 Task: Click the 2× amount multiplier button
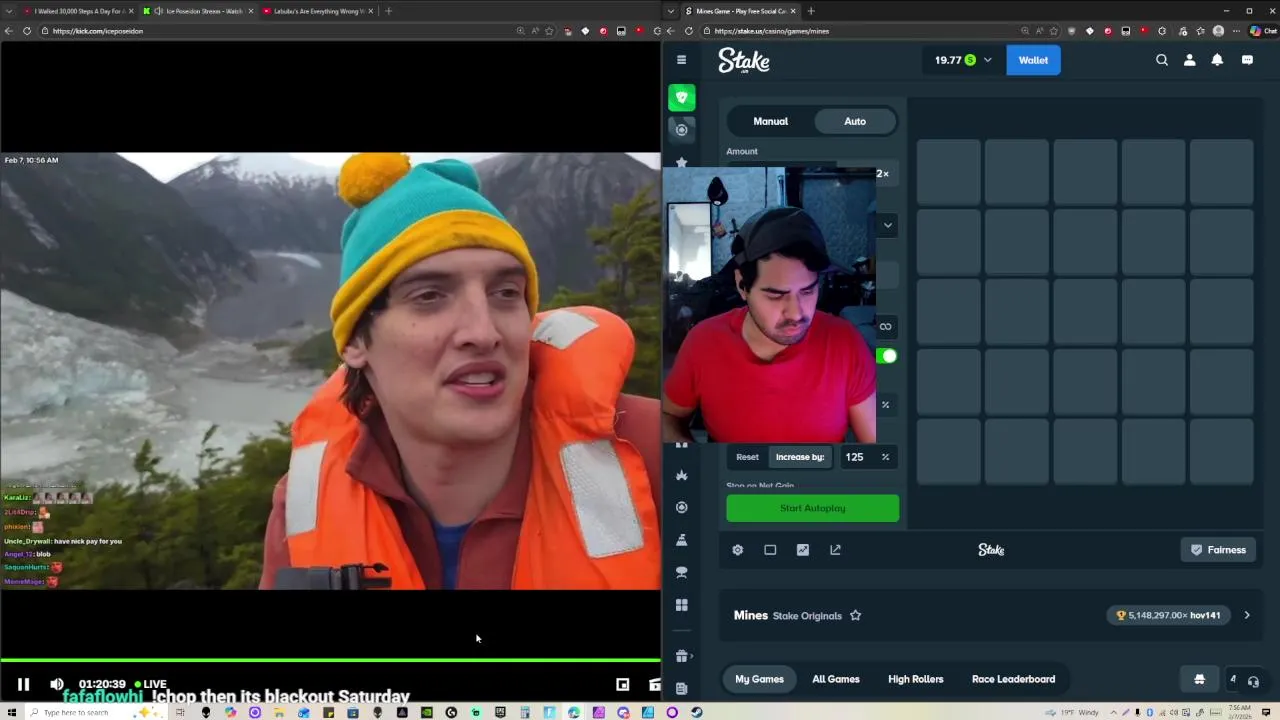coord(882,174)
